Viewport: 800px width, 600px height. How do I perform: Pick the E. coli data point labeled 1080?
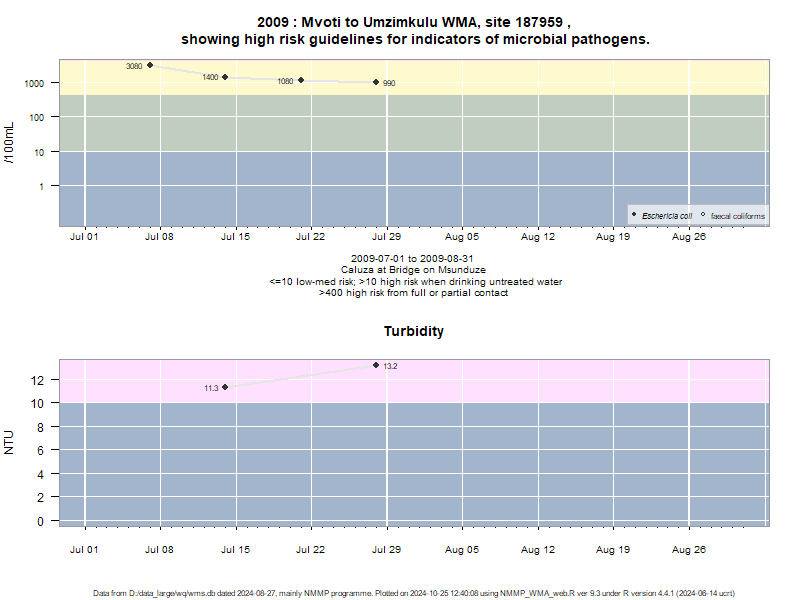(x=301, y=80)
